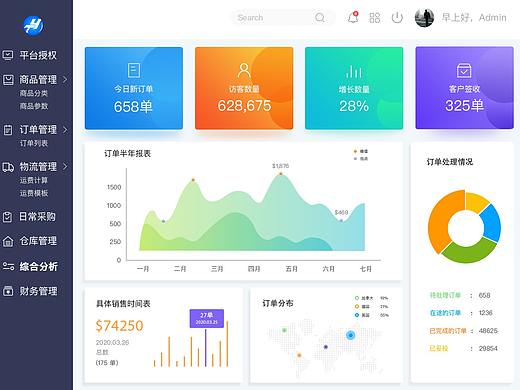Screen dimensions: 520x390
Task: Click the document icon on 今日新订单 card
Action: 134,70
